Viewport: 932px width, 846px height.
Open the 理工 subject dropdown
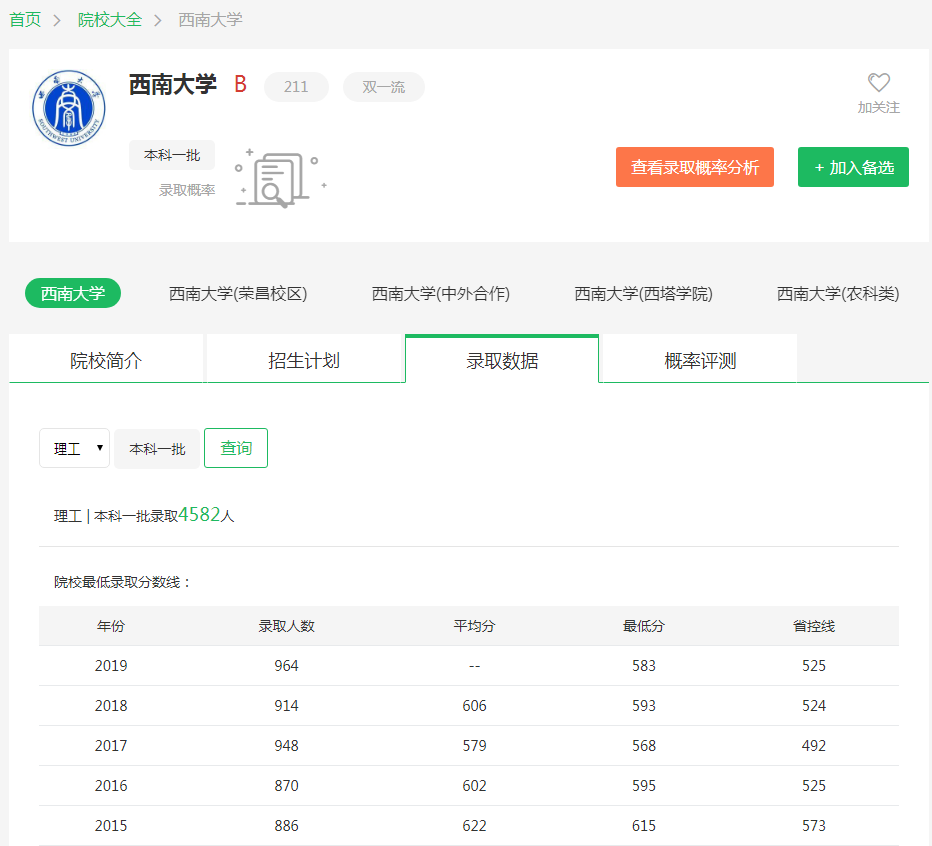click(74, 448)
